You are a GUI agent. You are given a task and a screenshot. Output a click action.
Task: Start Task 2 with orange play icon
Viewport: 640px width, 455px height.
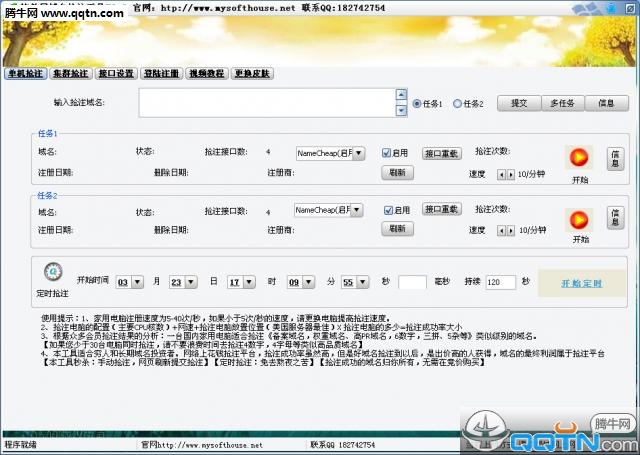579,220
